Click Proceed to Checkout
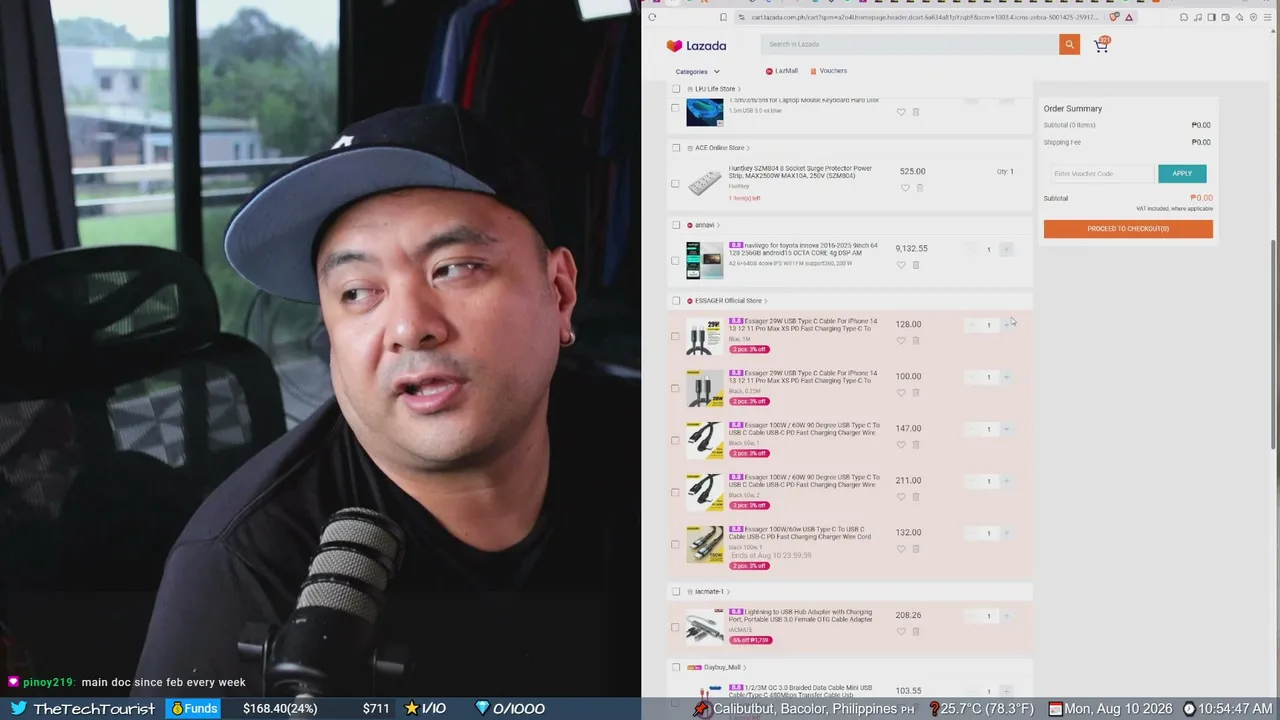This screenshot has width=1280, height=720. pyautogui.click(x=1128, y=229)
